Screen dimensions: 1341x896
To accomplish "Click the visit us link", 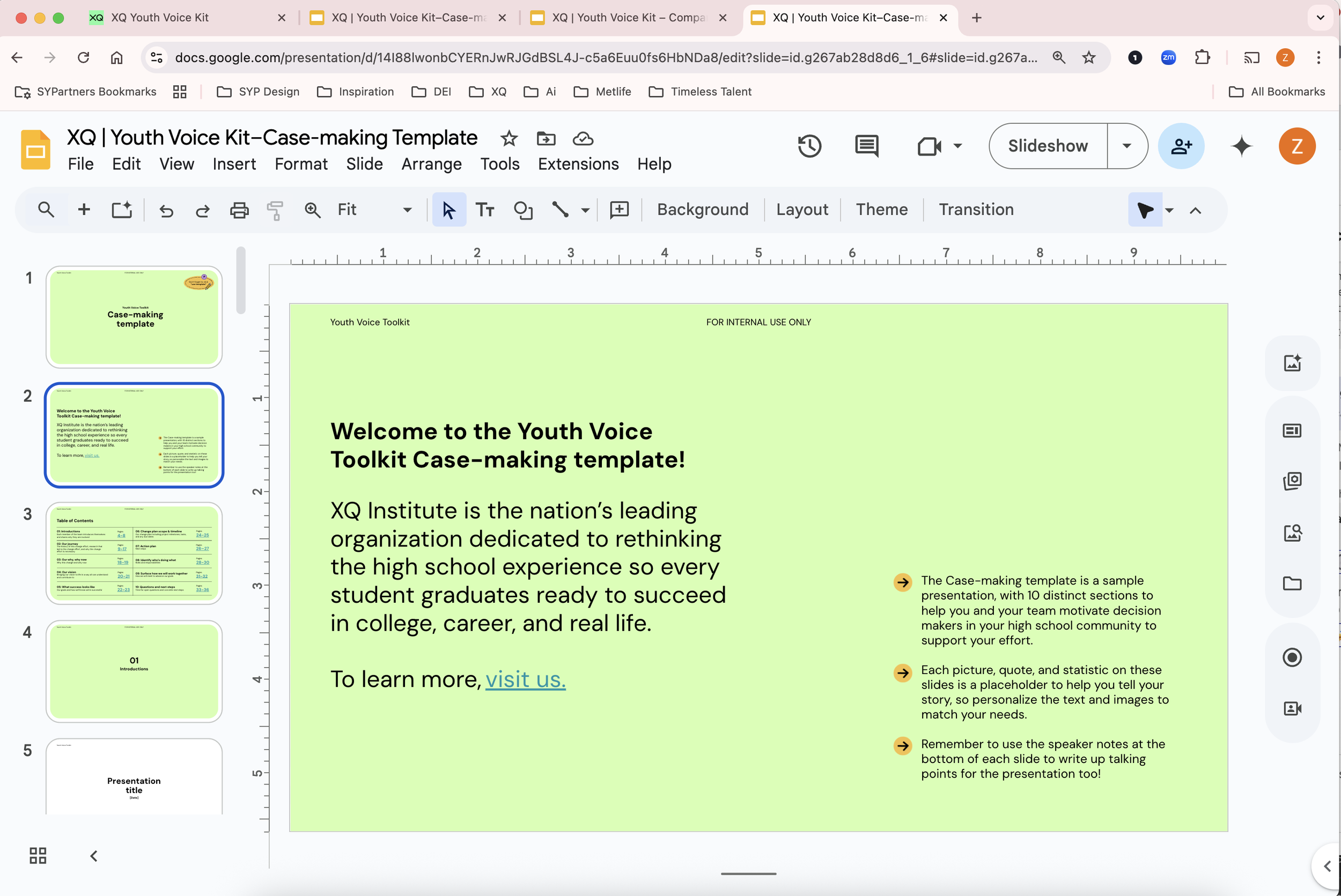I will 525,679.
